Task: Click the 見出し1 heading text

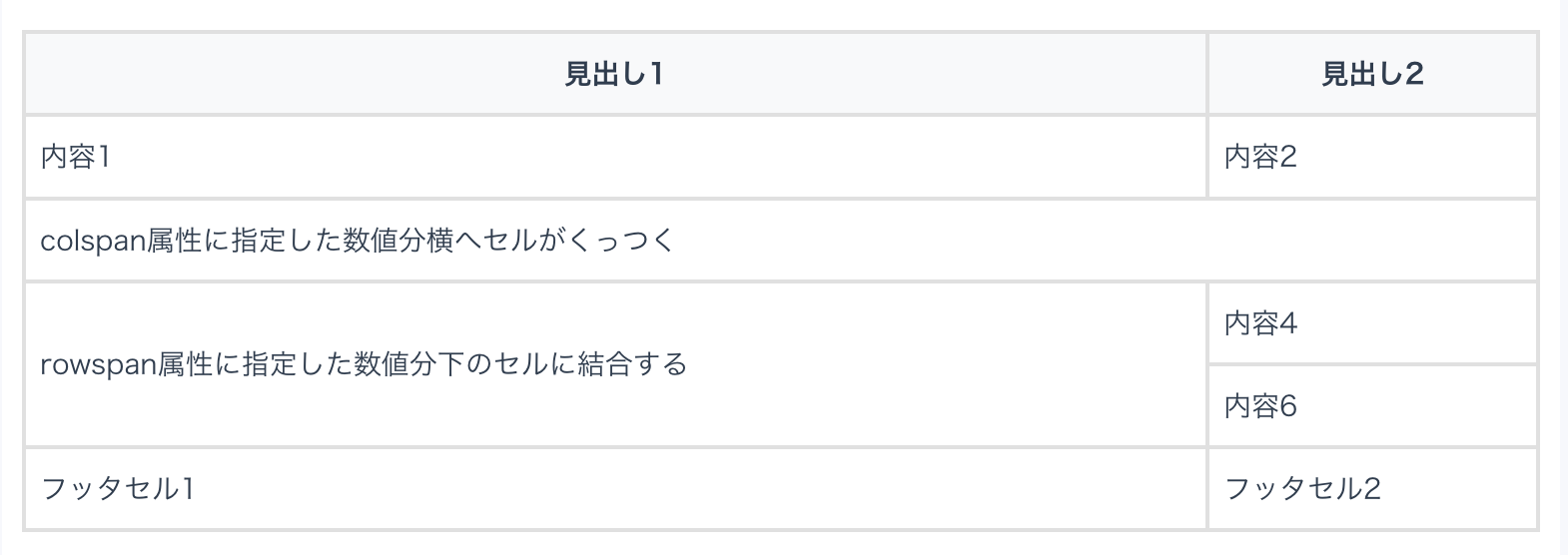Action: click(613, 74)
